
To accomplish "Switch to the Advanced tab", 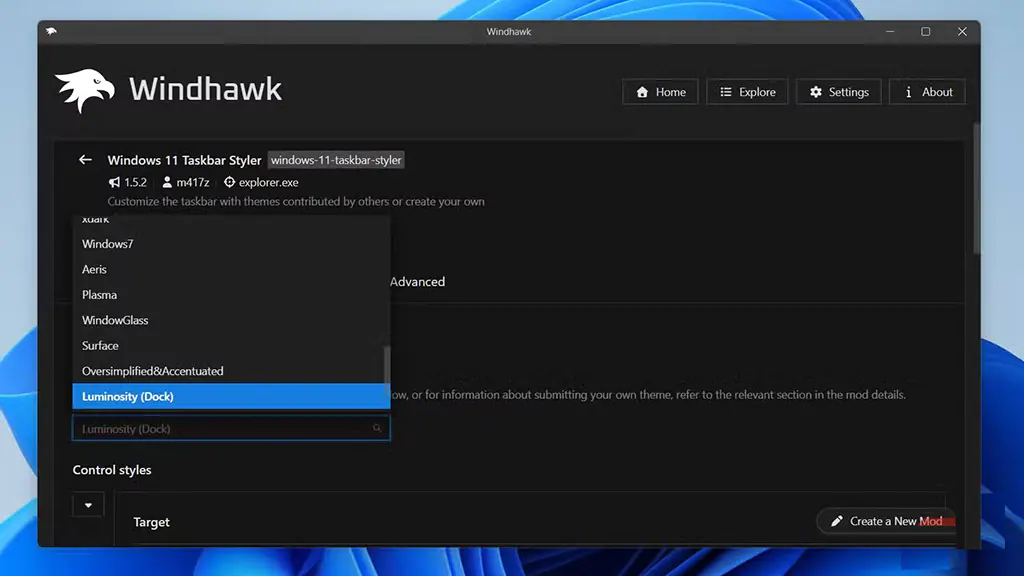I will tap(417, 281).
